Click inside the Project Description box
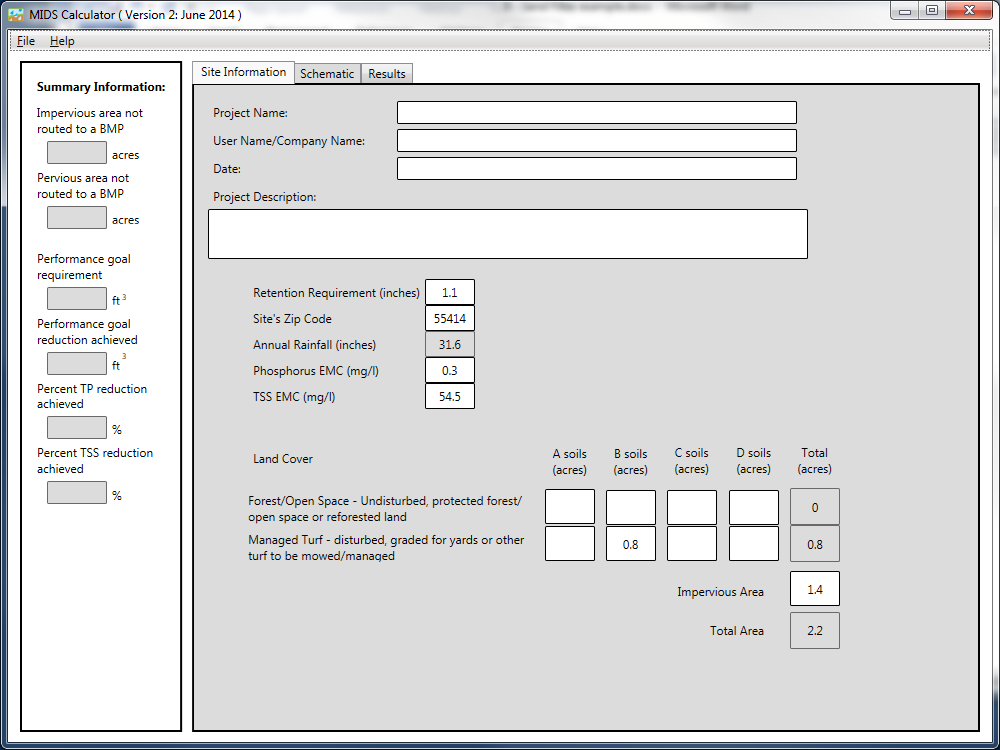The image size is (1000, 750). [x=507, y=233]
